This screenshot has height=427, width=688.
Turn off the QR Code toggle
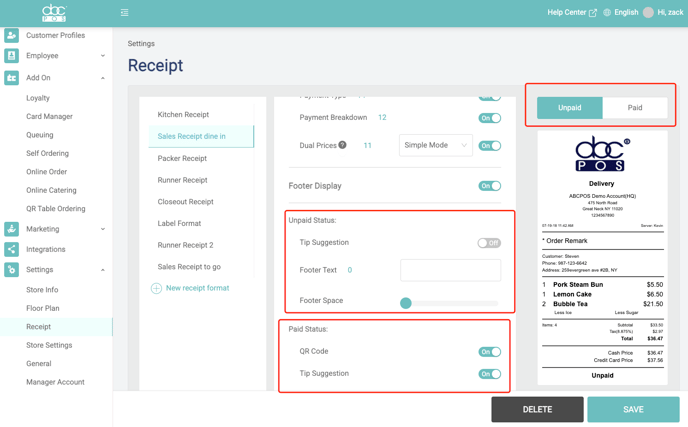(490, 352)
